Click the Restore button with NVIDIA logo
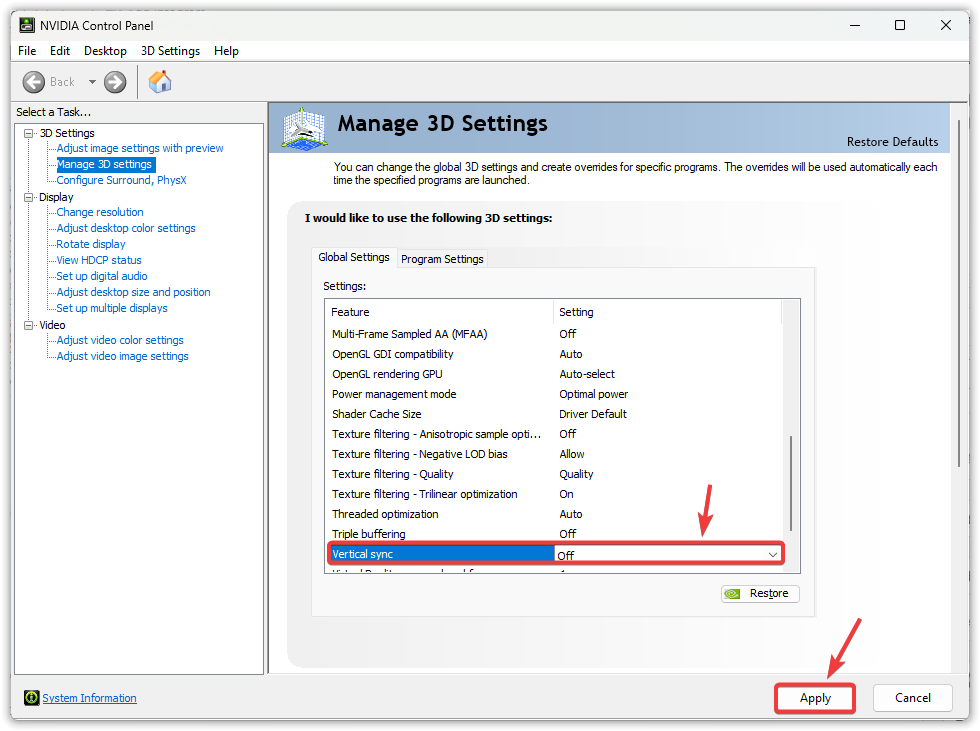The height and width of the screenshot is (731, 980). [x=760, y=593]
